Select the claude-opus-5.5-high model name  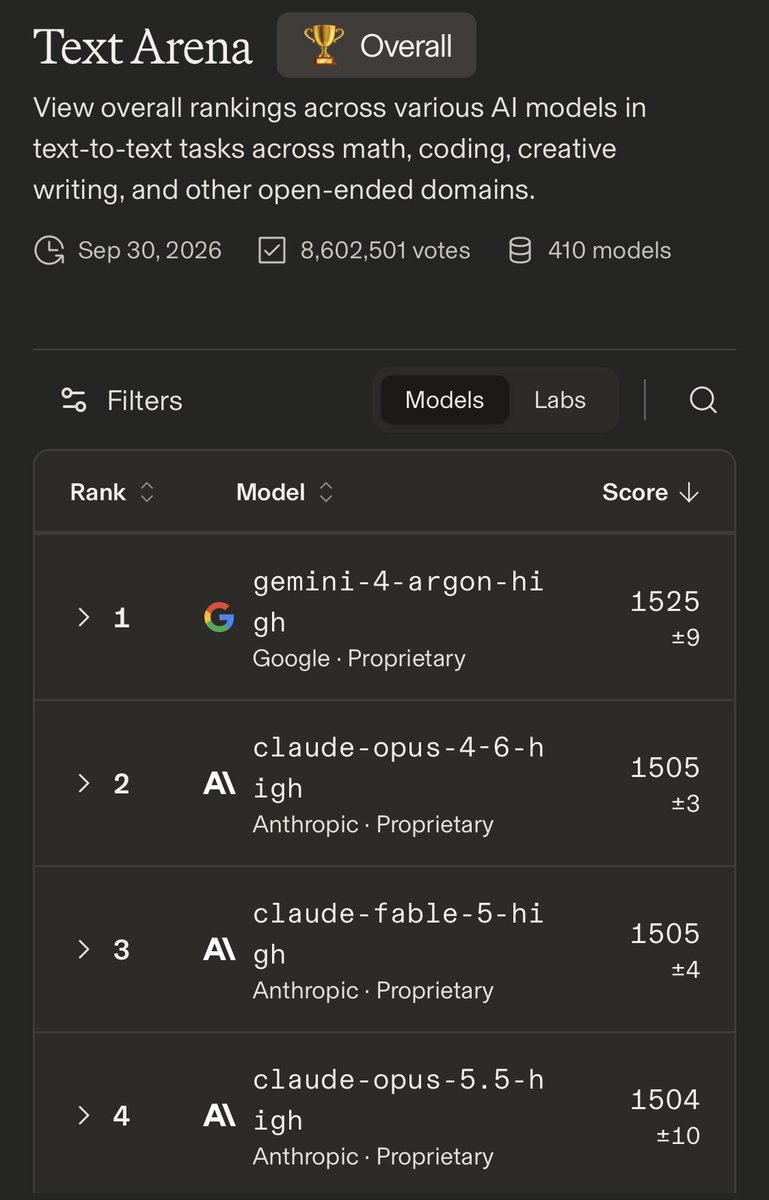[398, 1099]
